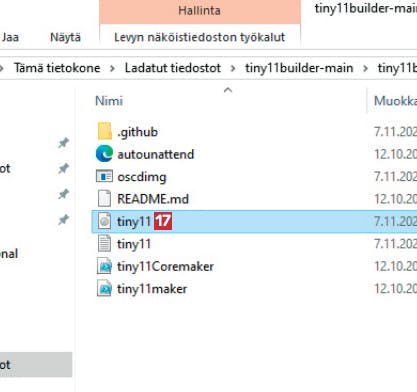Select the autounattend Edge file icon
Viewport: 417px width, 392px height.
tap(104, 154)
